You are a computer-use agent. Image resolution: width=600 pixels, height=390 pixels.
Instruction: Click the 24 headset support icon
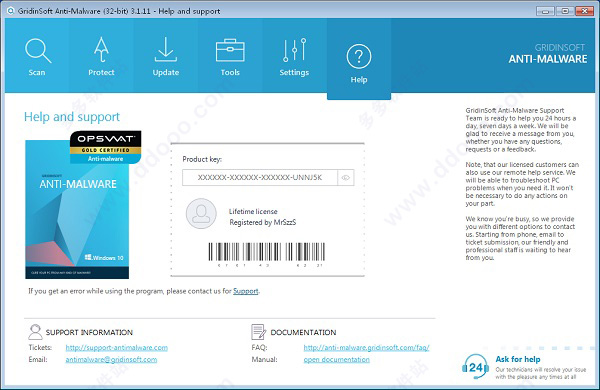(475, 367)
